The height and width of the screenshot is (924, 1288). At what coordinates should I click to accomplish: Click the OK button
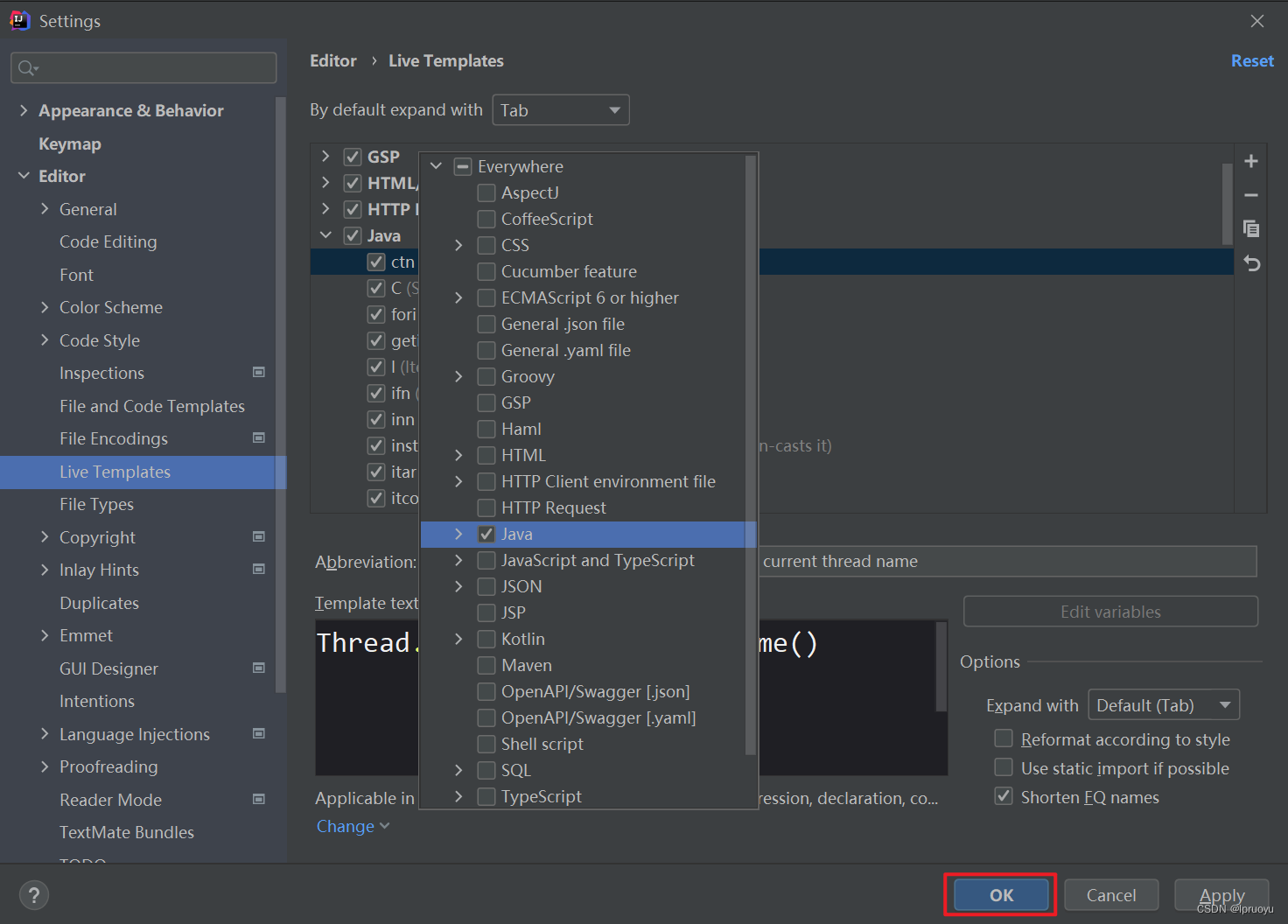tap(1001, 895)
